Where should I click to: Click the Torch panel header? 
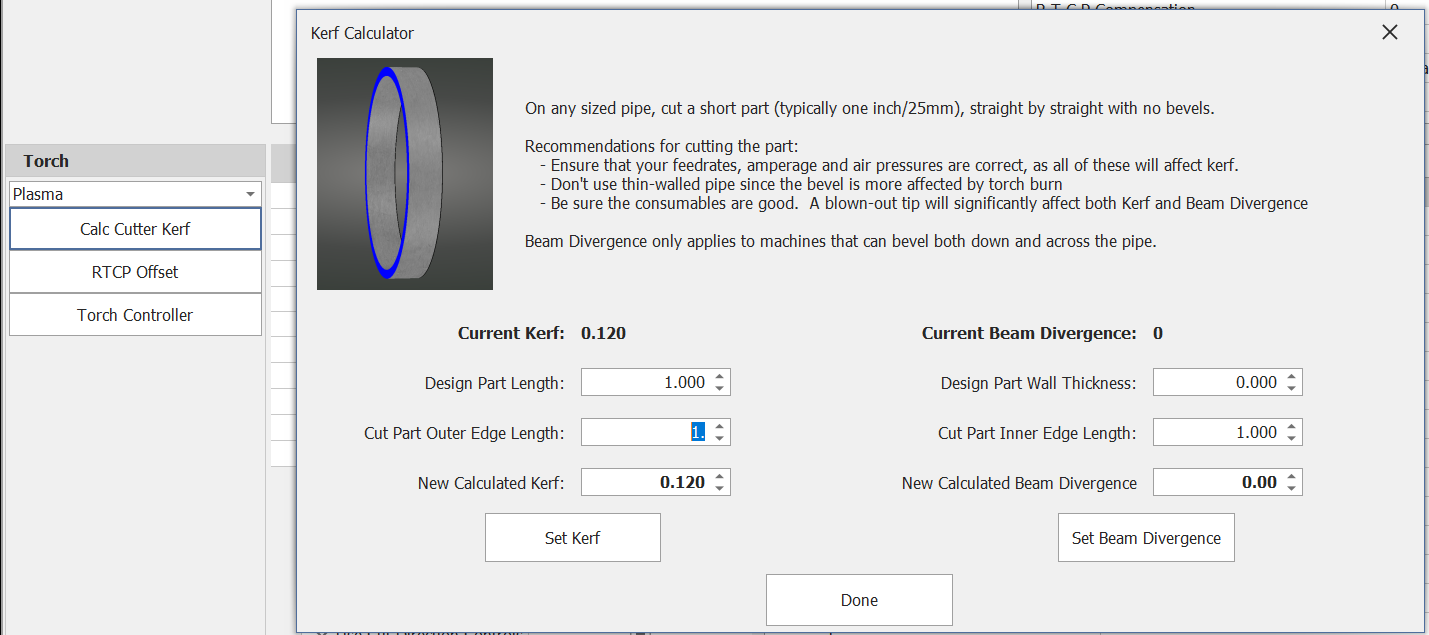tap(136, 161)
